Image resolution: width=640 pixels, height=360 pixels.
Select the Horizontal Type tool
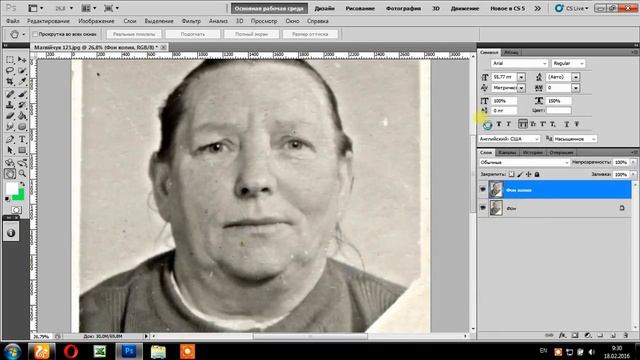(22, 140)
